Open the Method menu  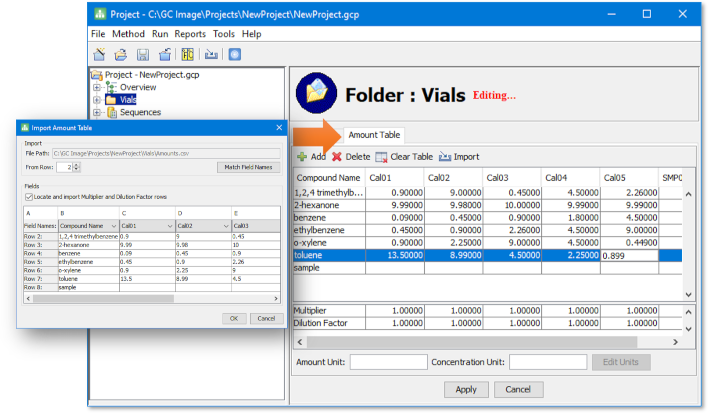128,34
